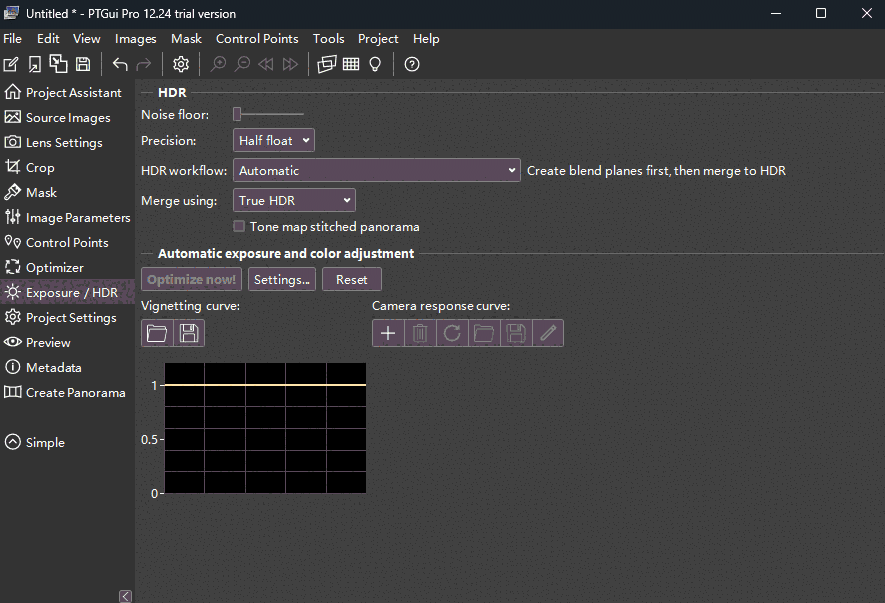Image resolution: width=885 pixels, height=603 pixels.
Task: Save project using the toolbar floppy disk icon
Action: click(83, 64)
